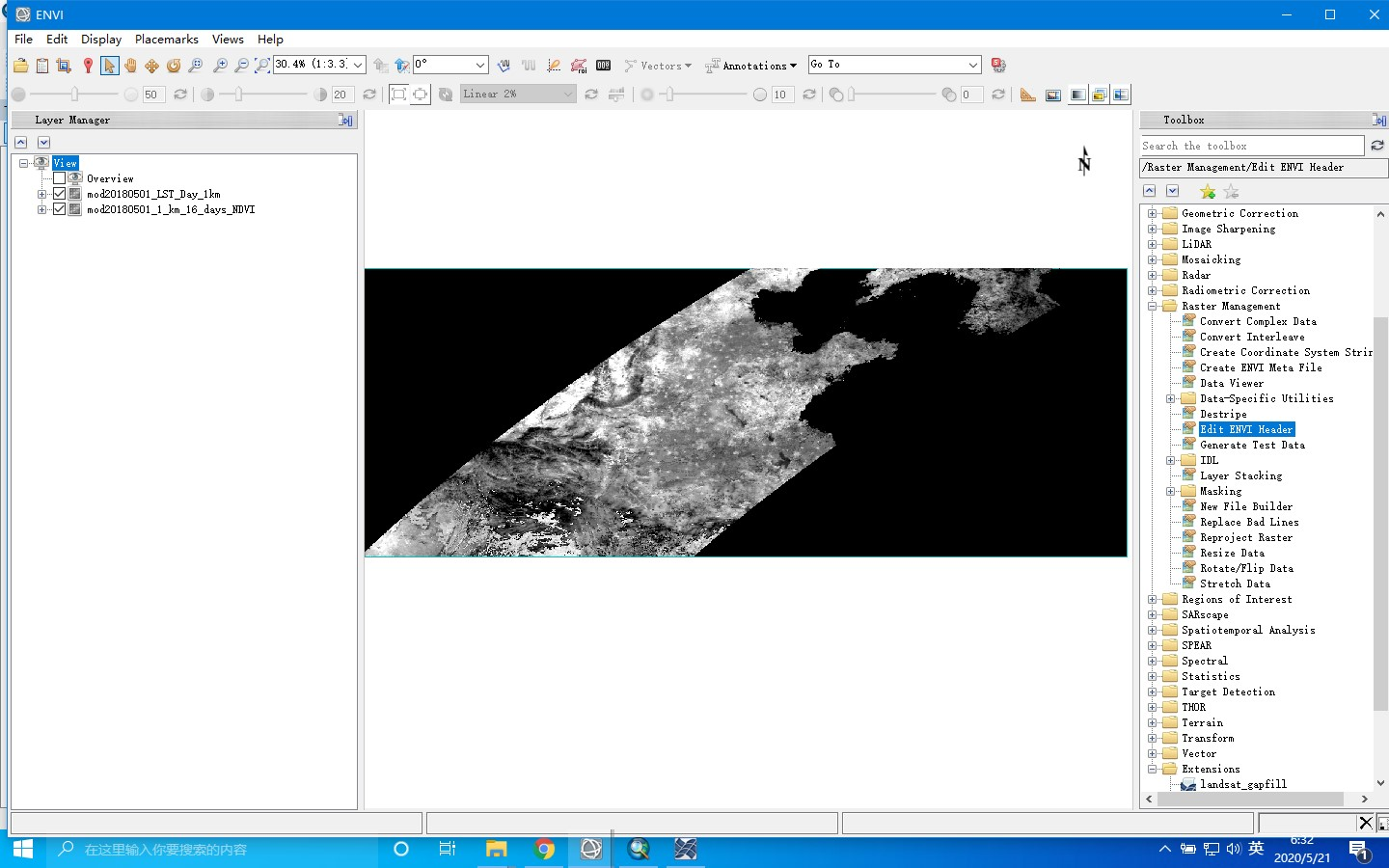Select the ROI tool icon
This screenshot has height=868, width=1389.
pyautogui.click(x=579, y=66)
